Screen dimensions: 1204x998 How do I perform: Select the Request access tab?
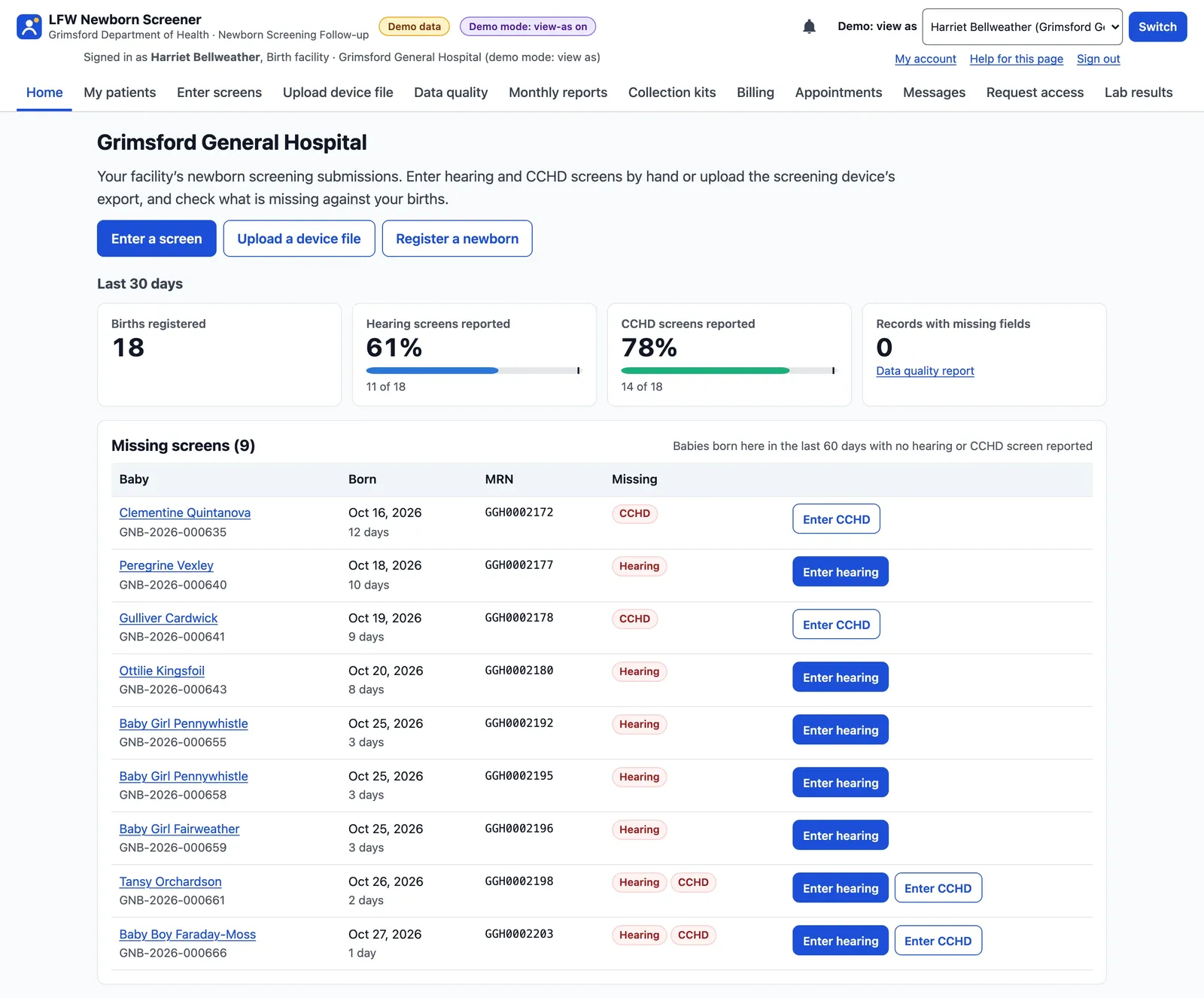(1035, 93)
